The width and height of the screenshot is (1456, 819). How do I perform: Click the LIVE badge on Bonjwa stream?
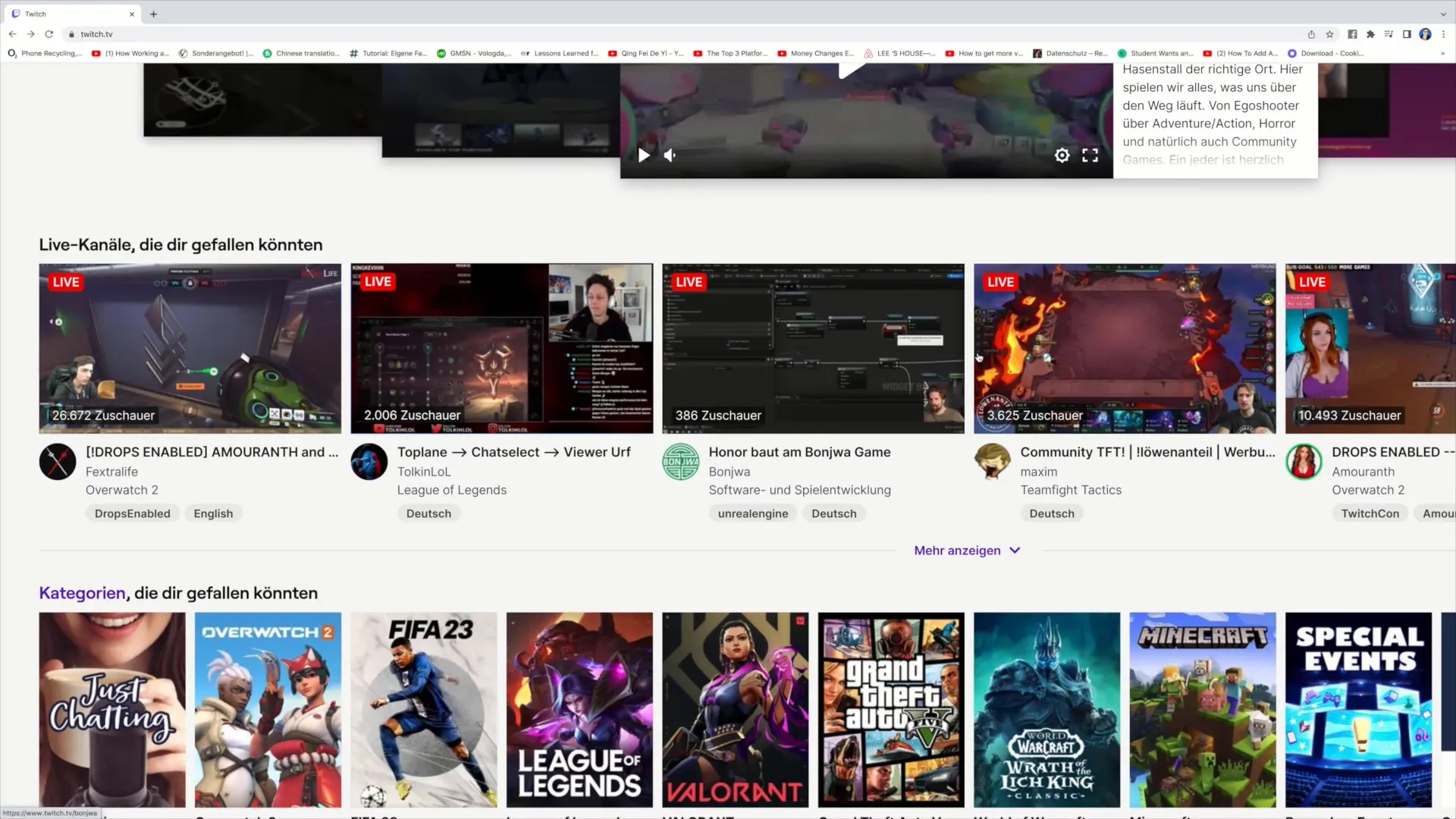click(689, 282)
